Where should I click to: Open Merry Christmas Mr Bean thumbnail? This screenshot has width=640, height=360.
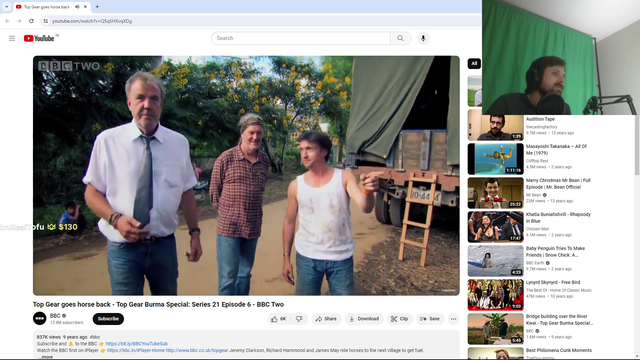(x=496, y=193)
